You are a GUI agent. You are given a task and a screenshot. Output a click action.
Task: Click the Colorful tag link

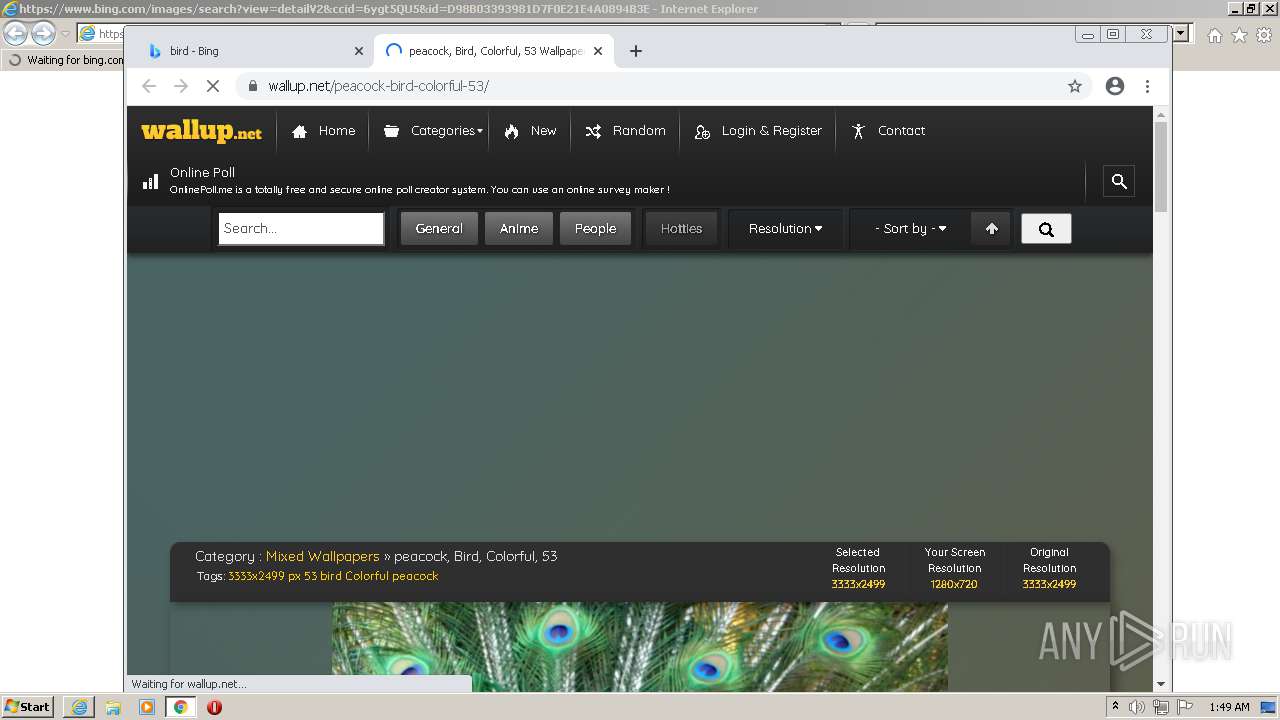[367, 576]
